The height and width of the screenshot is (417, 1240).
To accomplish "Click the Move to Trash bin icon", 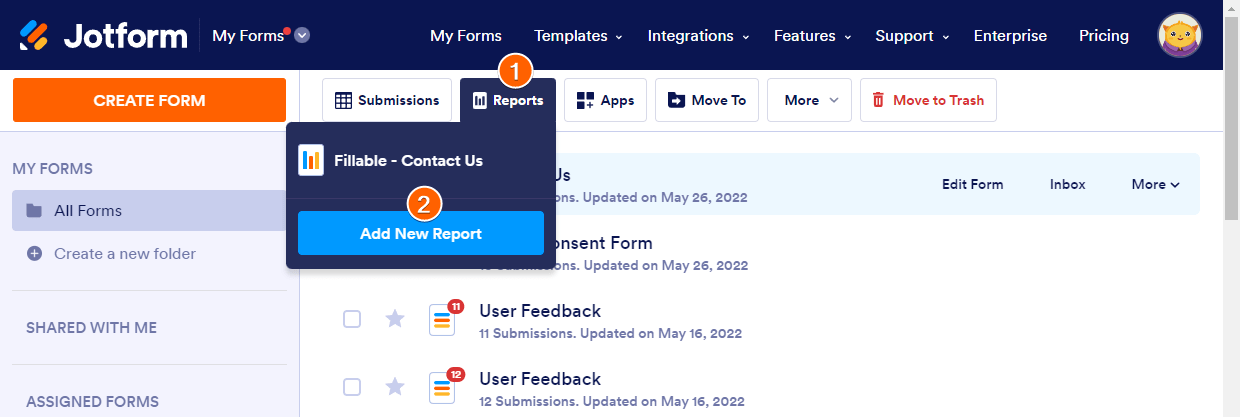I will [878, 101].
